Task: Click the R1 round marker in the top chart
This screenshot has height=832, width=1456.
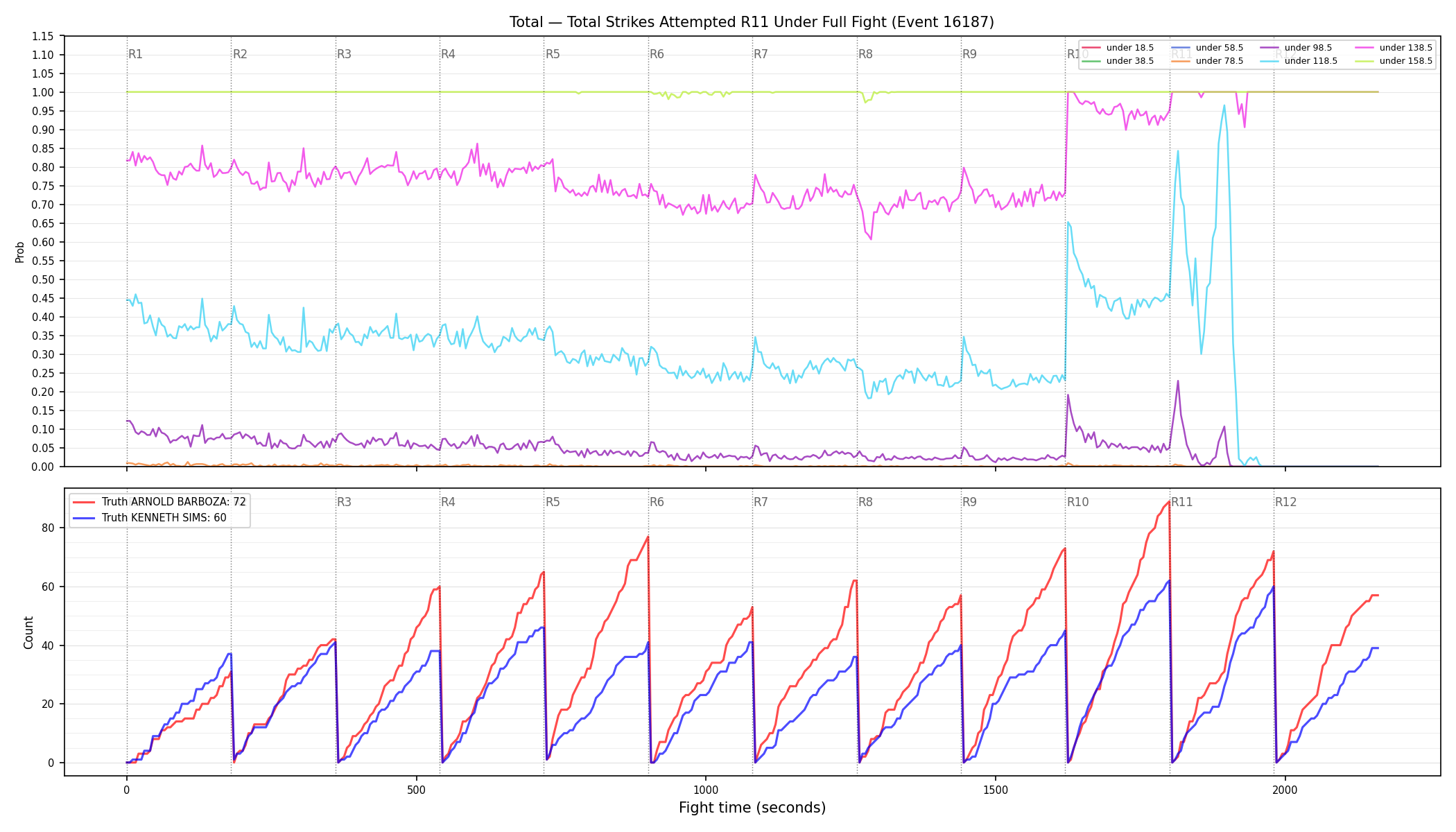Action: pos(136,54)
